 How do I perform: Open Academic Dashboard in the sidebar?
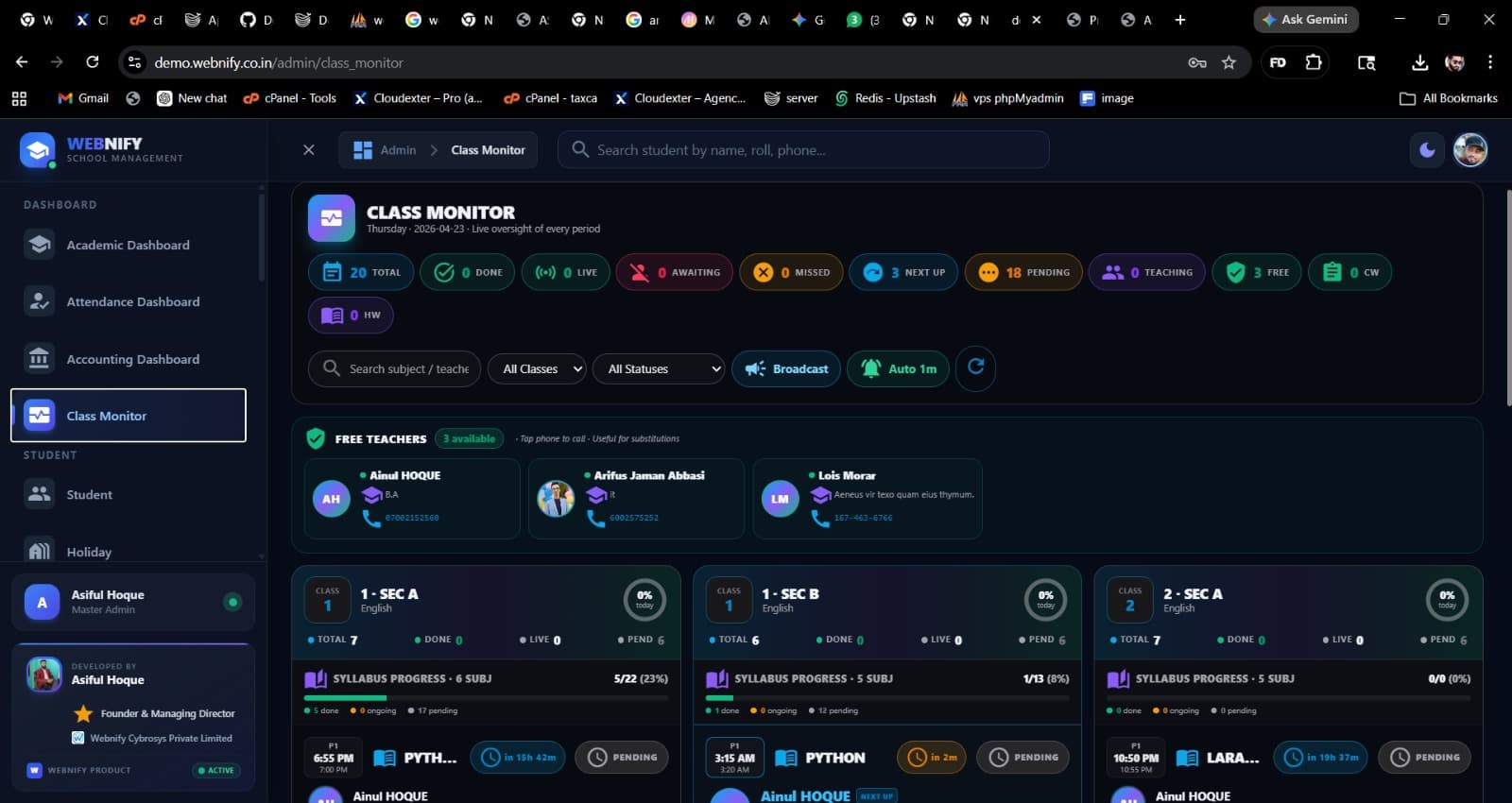128,245
